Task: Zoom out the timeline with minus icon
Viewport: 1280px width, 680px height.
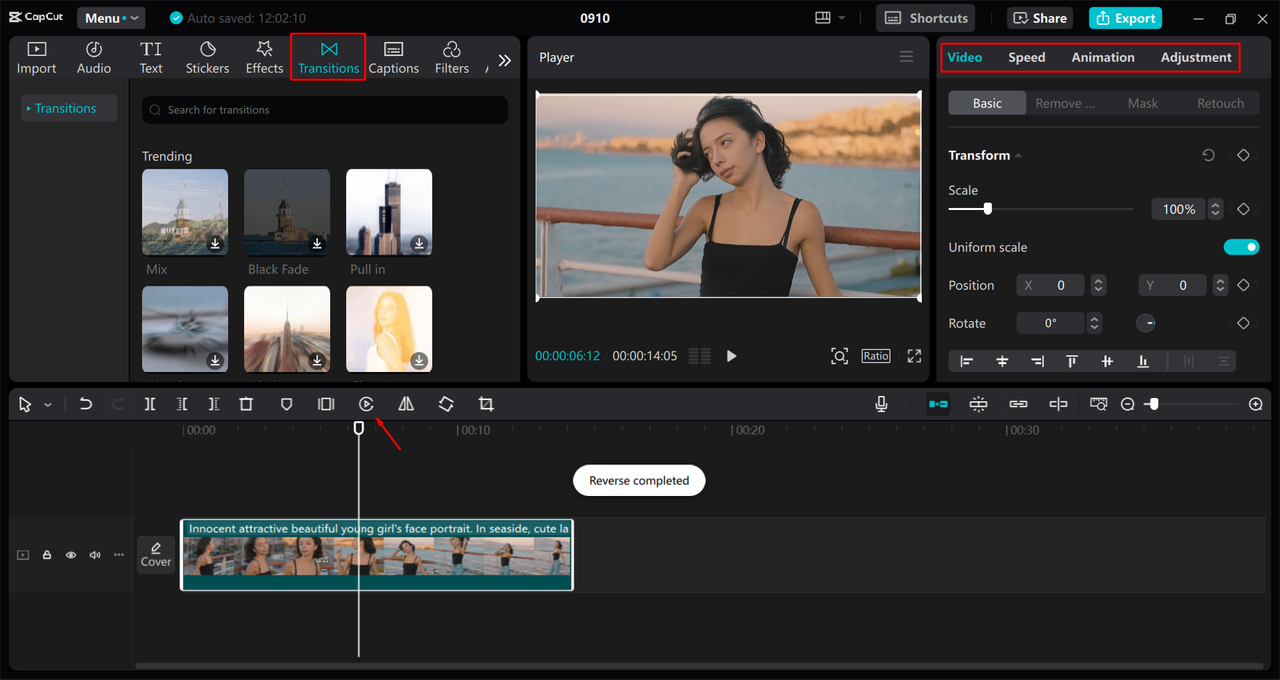Action: pyautogui.click(x=1128, y=404)
